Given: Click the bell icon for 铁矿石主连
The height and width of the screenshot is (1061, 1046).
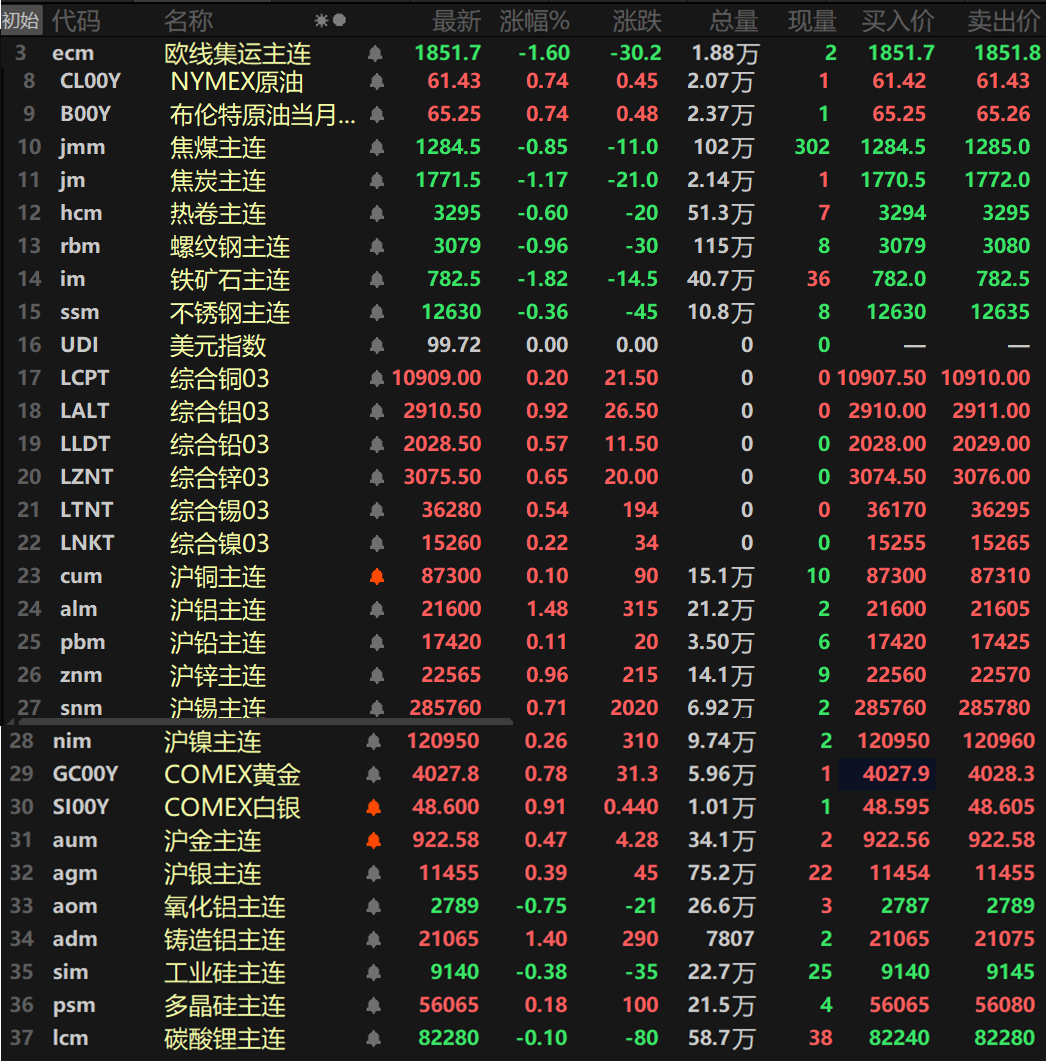Looking at the screenshot, I should [377, 279].
